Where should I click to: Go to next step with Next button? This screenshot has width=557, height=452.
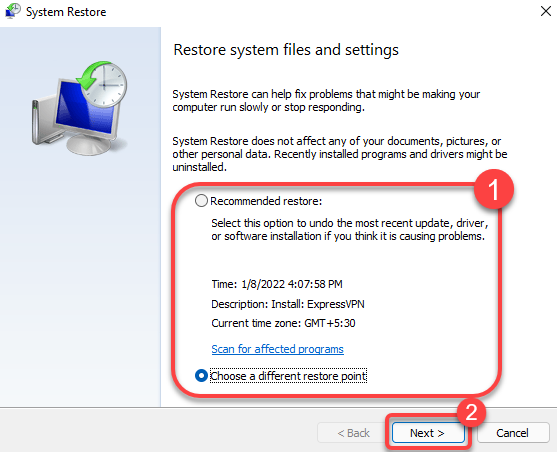point(428,433)
